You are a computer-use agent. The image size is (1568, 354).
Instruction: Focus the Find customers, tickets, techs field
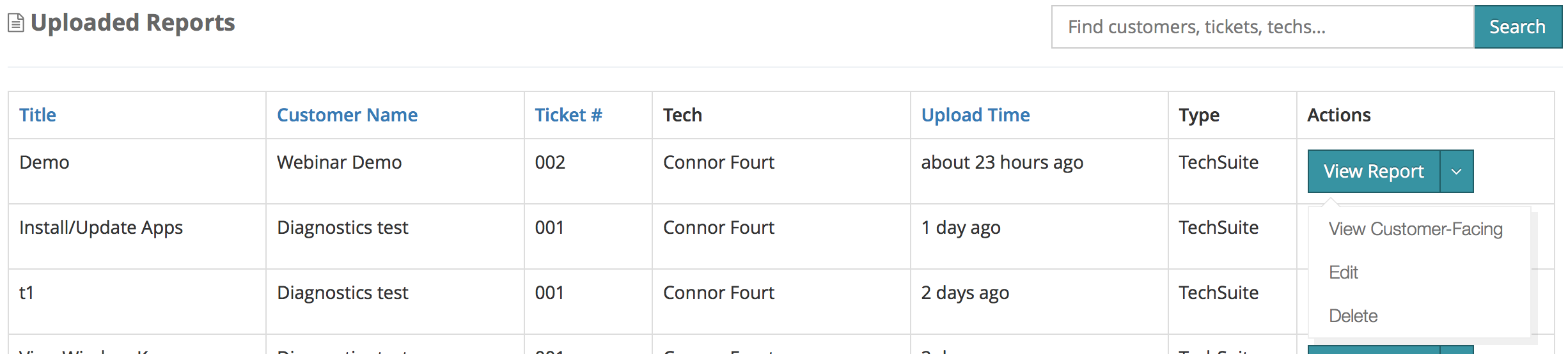coord(1263,27)
